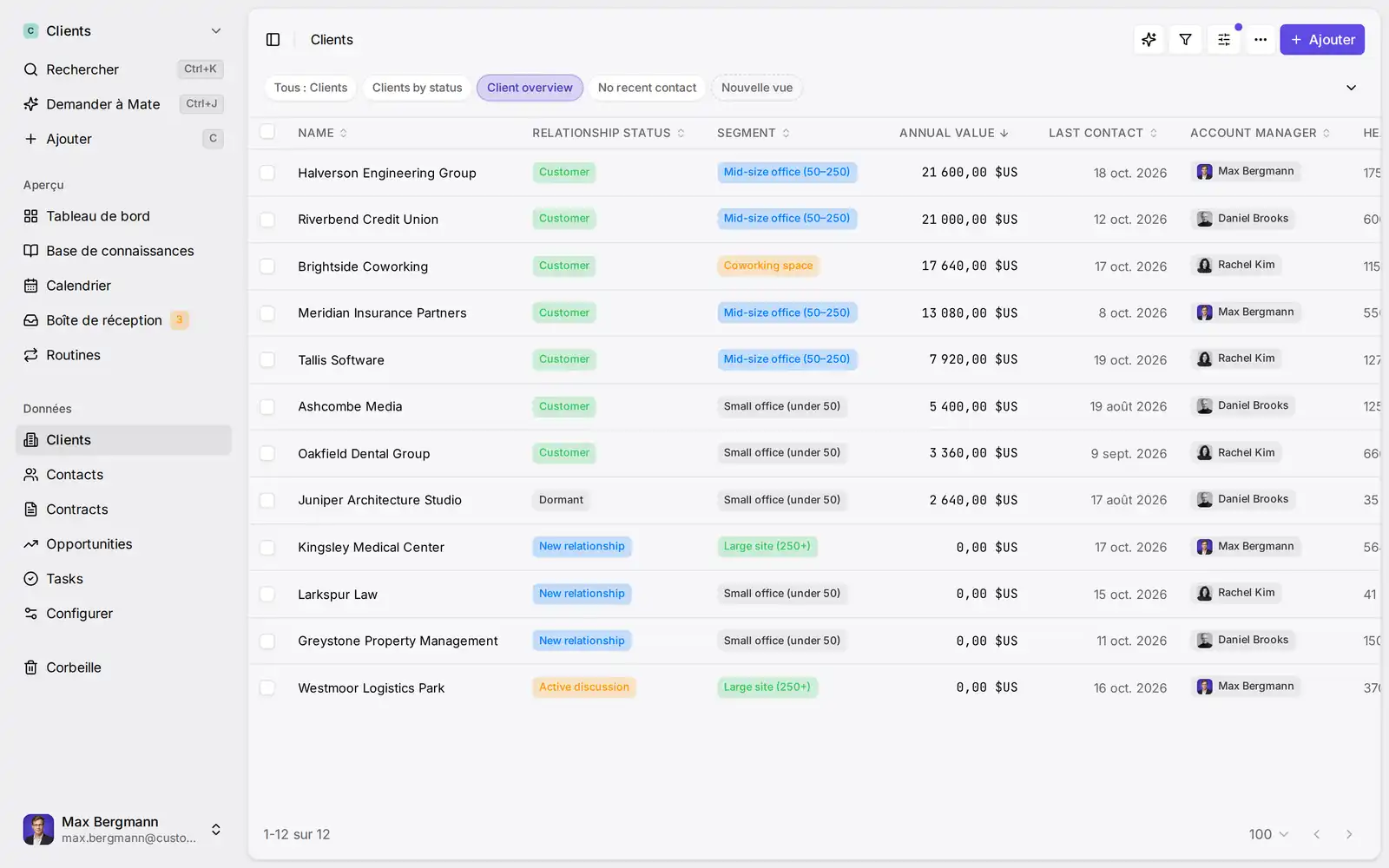Open Corbeille trash
1389x868 pixels.
click(x=123, y=667)
